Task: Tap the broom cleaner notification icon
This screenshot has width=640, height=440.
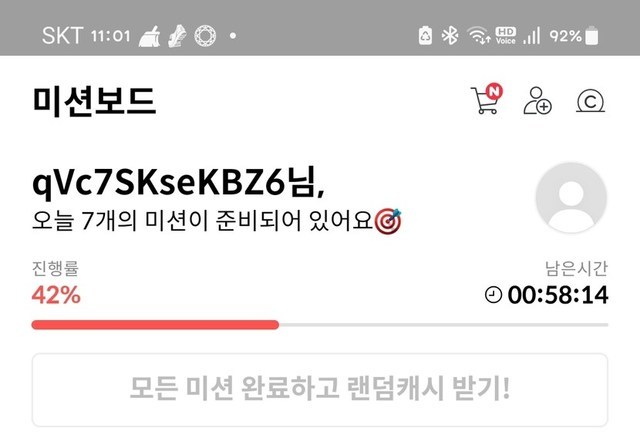Action: [x=149, y=36]
